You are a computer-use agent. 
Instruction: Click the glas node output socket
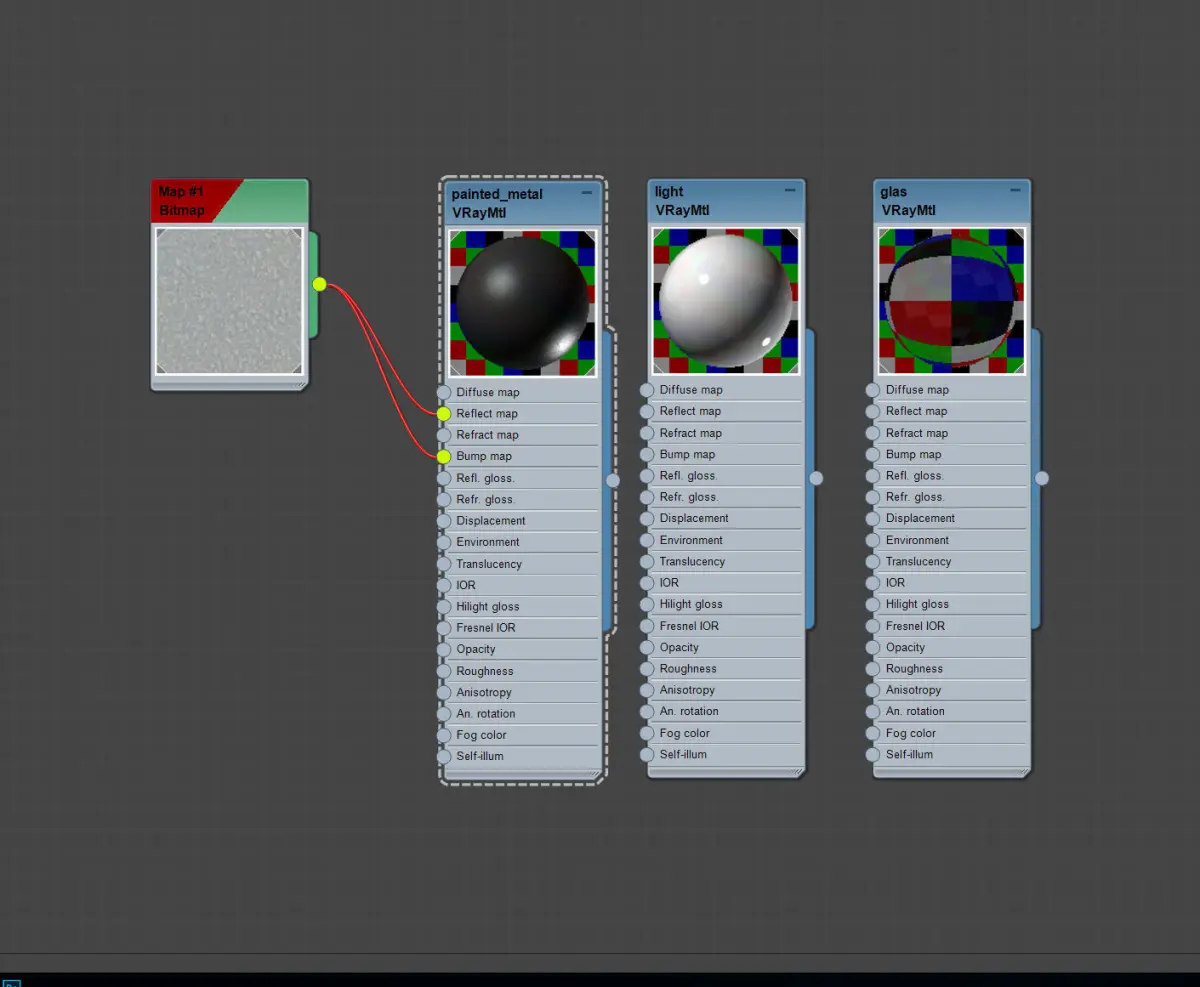click(x=1042, y=478)
